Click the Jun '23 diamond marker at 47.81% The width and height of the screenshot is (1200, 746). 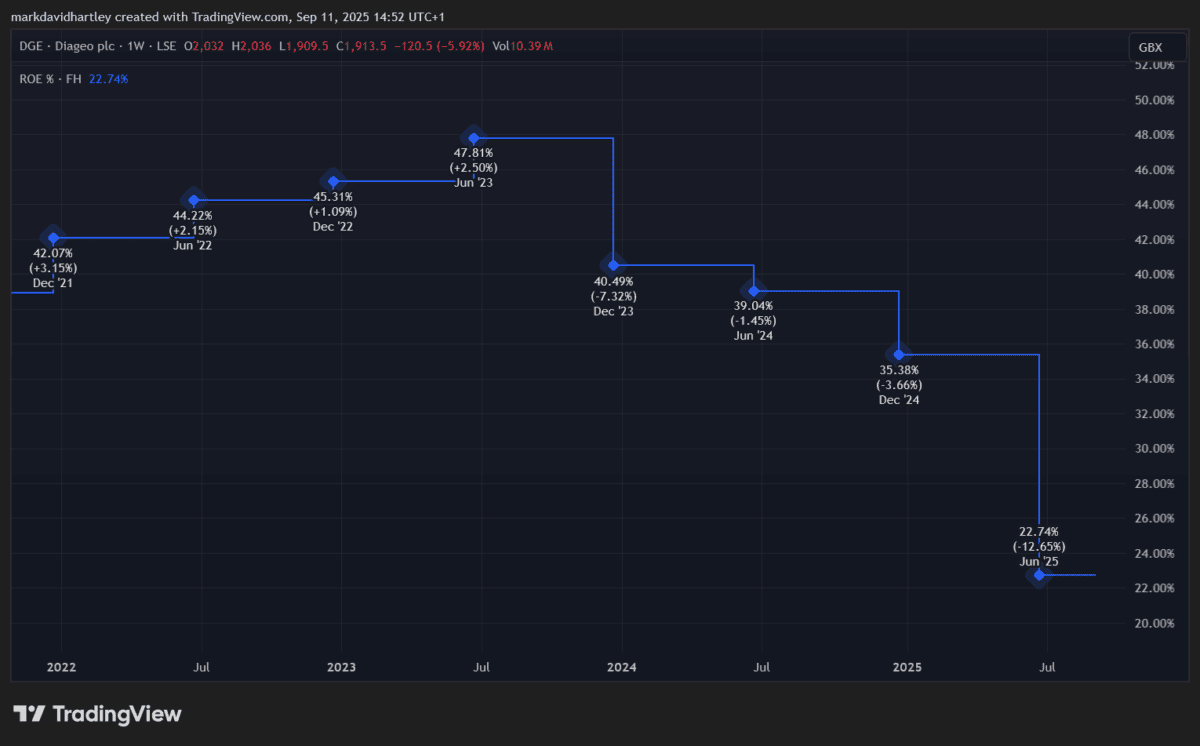coord(474,137)
